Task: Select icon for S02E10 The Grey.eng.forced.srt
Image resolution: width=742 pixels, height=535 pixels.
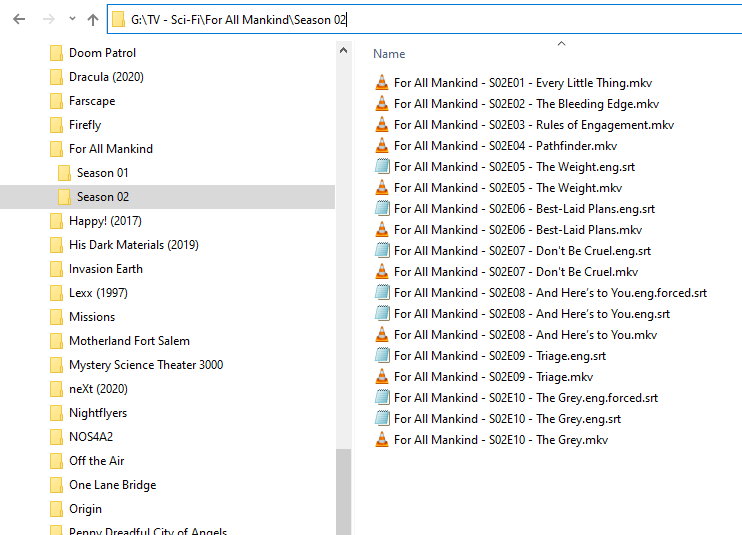Action: (382, 398)
